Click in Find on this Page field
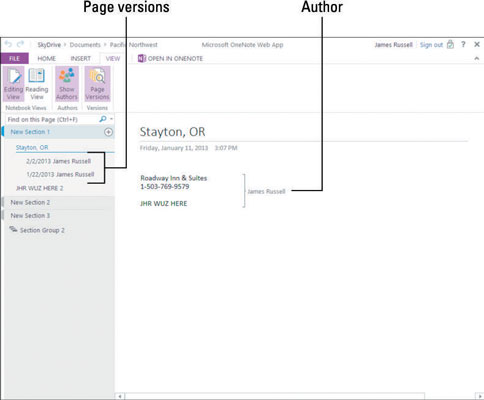This screenshot has width=484, height=400. (x=52, y=119)
